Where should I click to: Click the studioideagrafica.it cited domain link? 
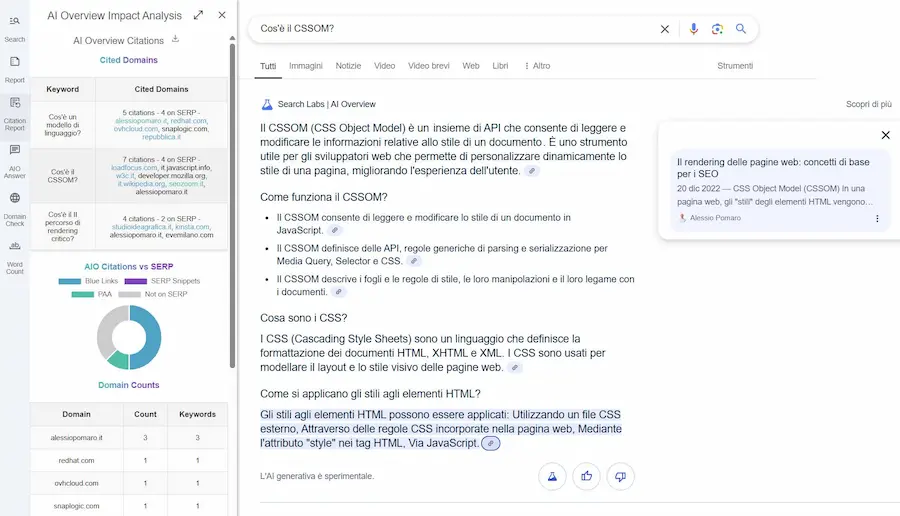pyautogui.click(x=141, y=227)
